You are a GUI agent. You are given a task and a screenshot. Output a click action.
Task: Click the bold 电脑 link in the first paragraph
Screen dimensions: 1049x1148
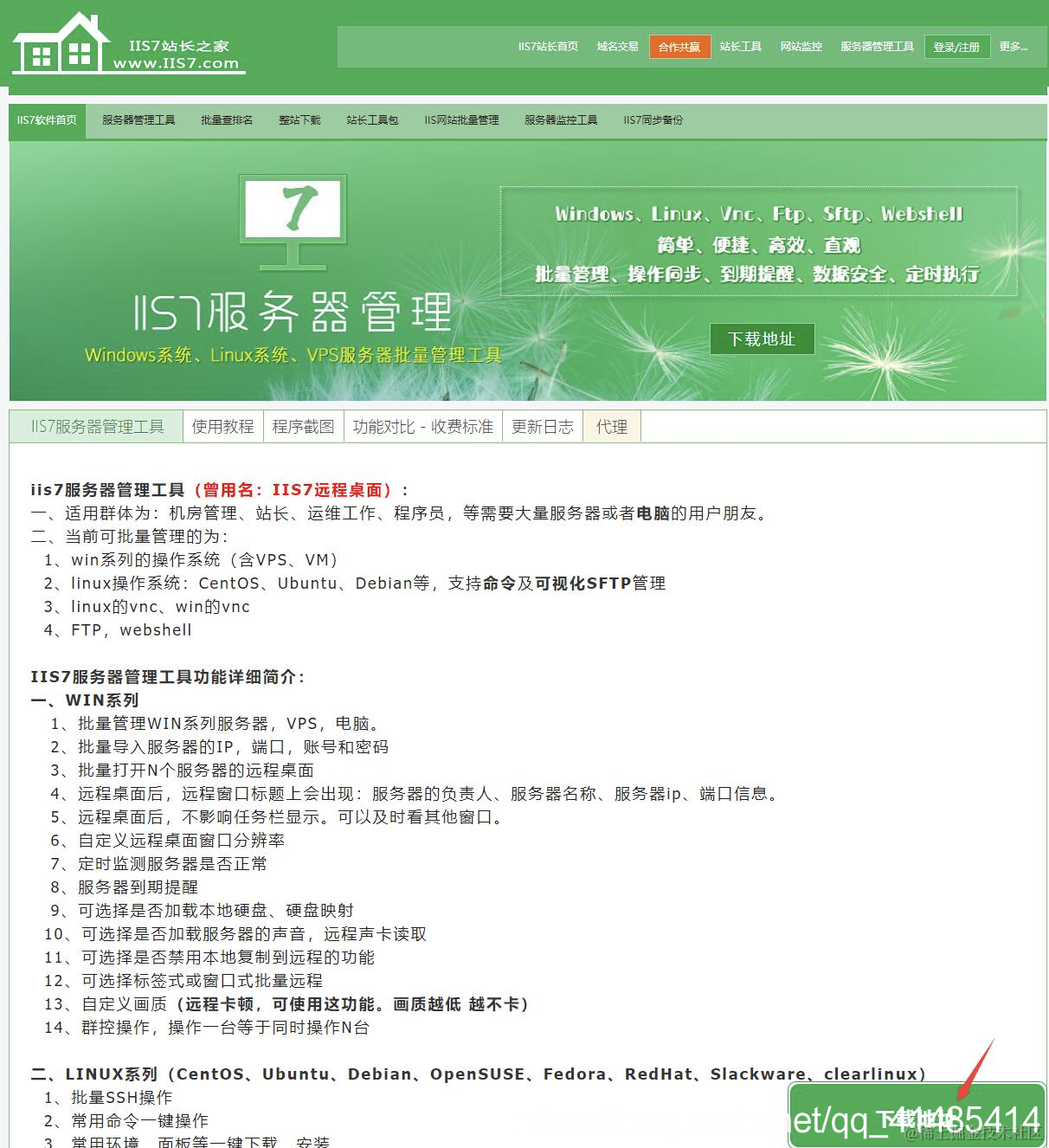653,513
